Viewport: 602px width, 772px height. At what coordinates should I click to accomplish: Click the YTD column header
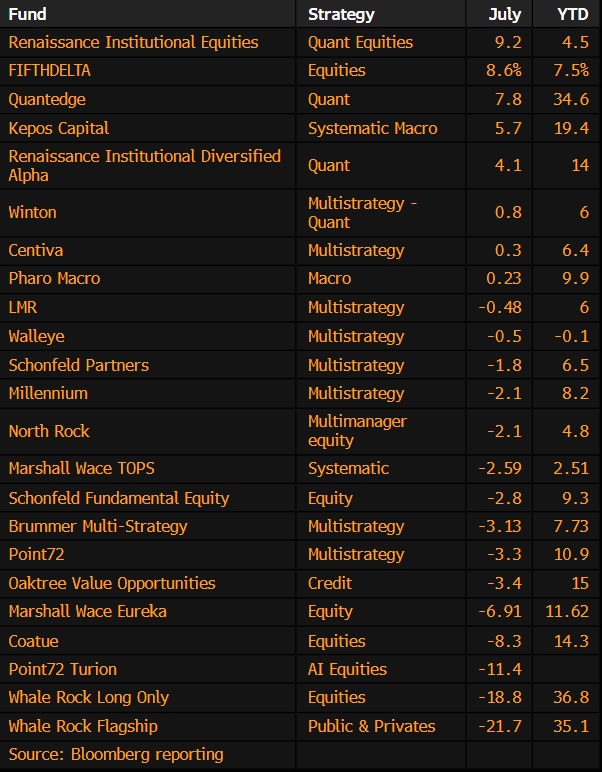click(x=573, y=14)
